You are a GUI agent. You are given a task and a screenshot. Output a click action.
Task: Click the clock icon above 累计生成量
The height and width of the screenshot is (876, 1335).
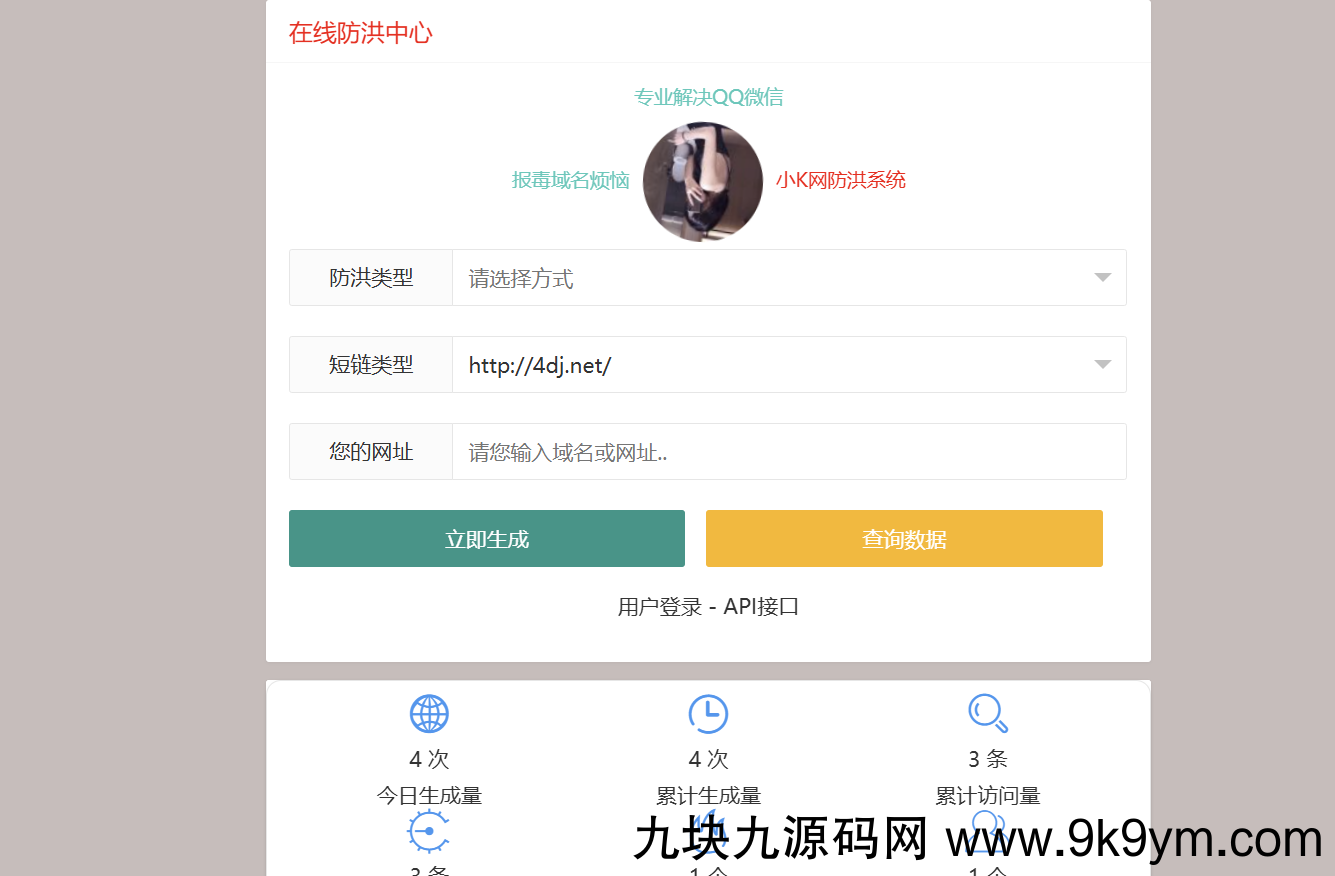click(709, 713)
